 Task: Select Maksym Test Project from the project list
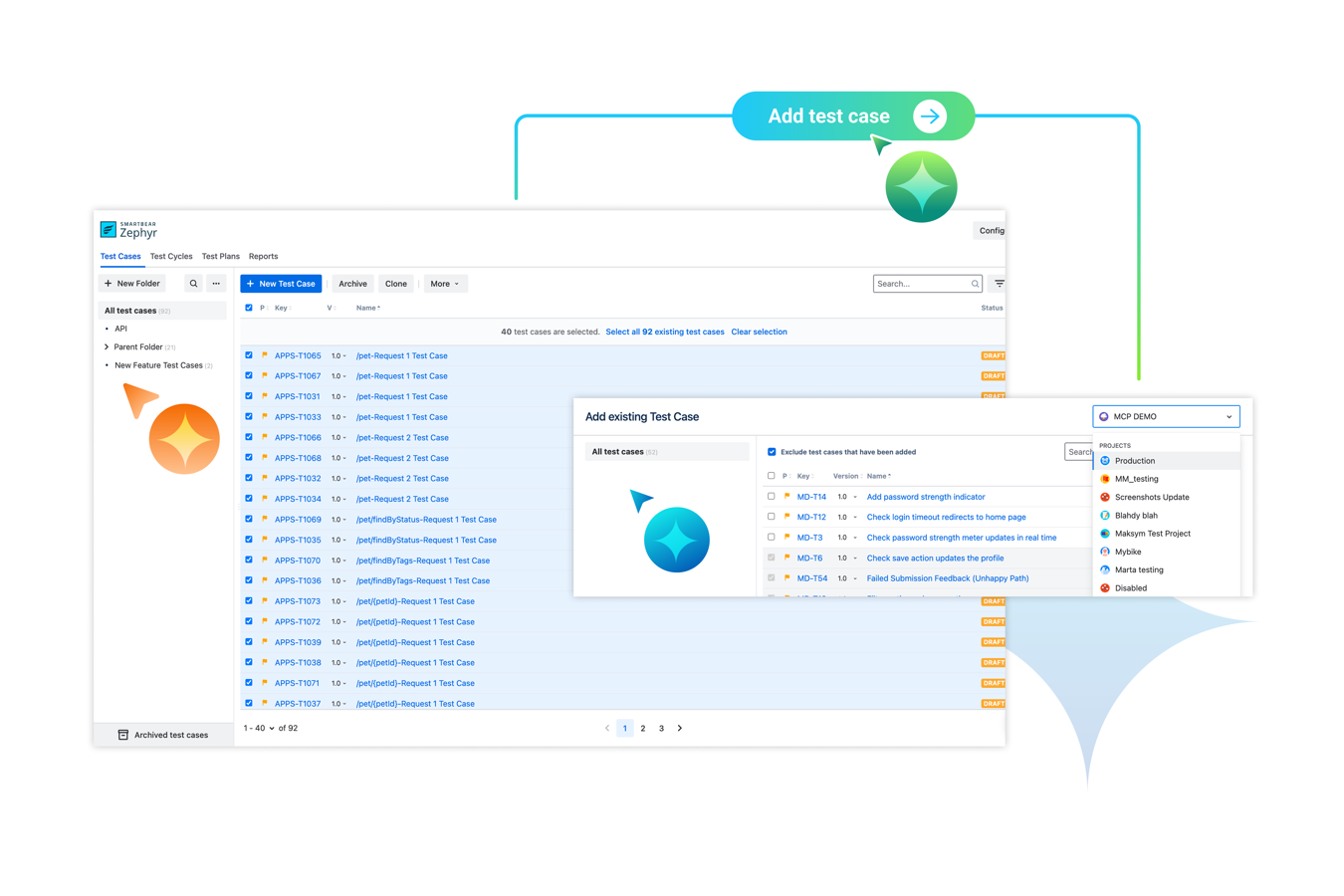pyautogui.click(x=1153, y=534)
